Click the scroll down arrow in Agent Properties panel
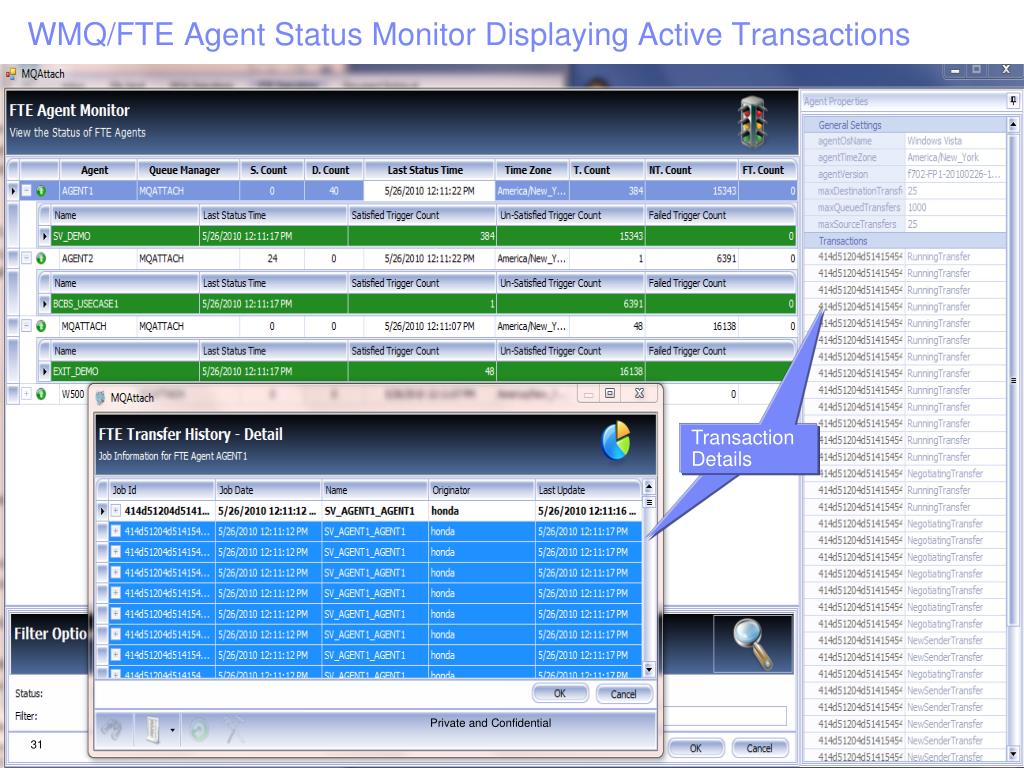 point(1013,752)
